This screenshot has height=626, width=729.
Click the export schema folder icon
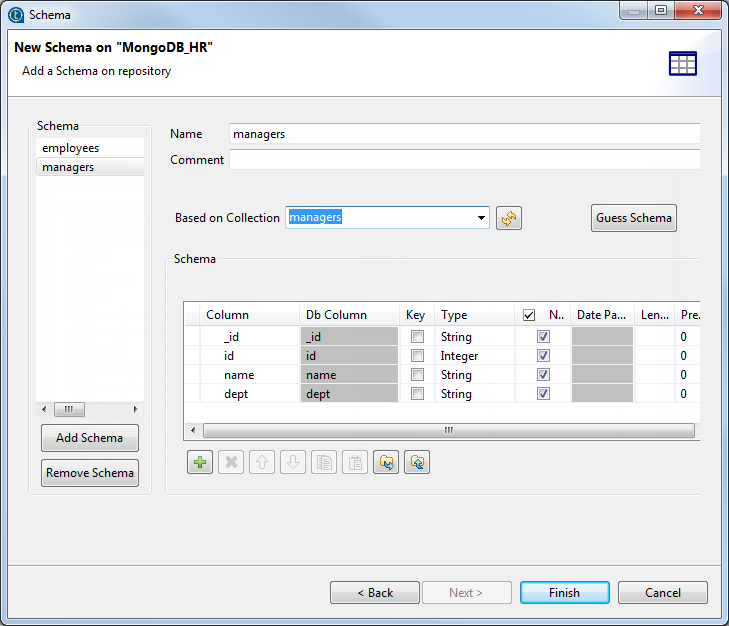click(417, 463)
